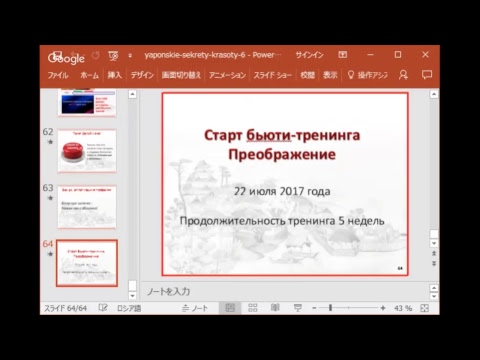
Task: Open Ribbon Display Options button
Action: click(x=343, y=55)
